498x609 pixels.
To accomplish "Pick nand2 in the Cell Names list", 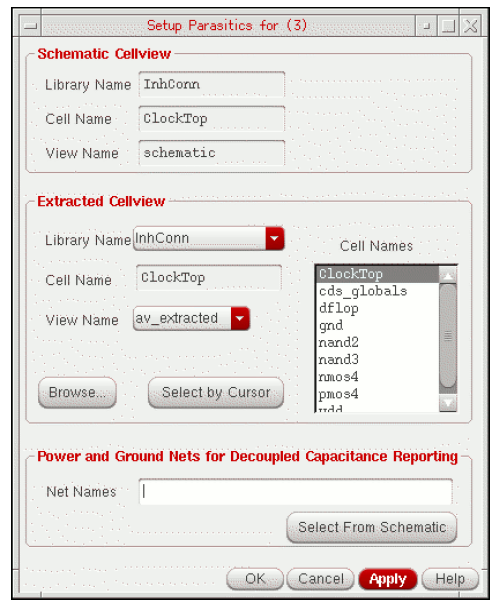I will click(377, 343).
